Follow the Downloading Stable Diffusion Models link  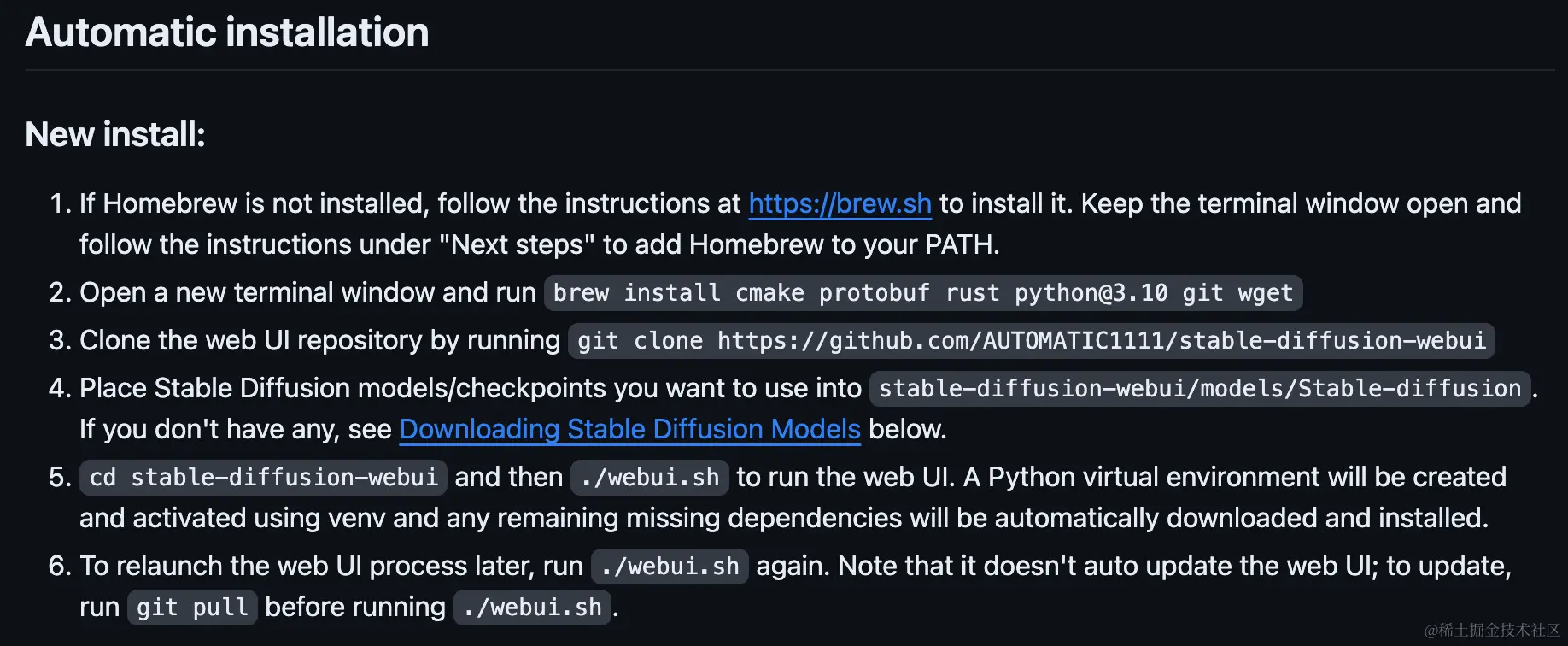[629, 429]
